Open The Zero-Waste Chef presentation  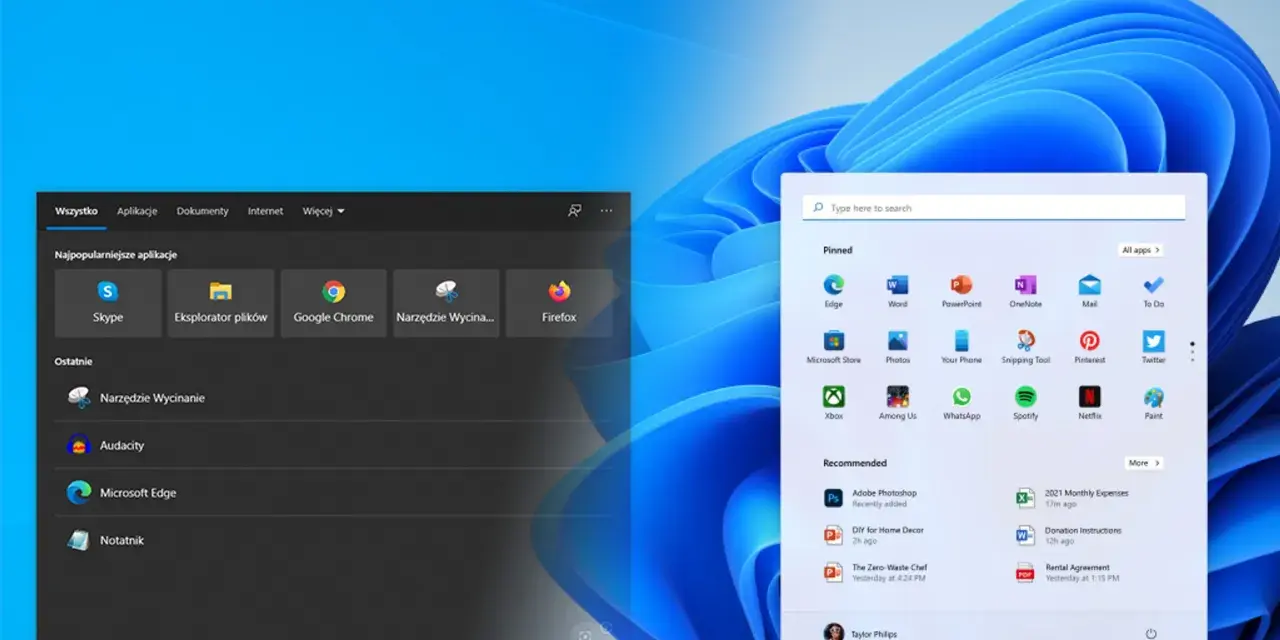876,572
